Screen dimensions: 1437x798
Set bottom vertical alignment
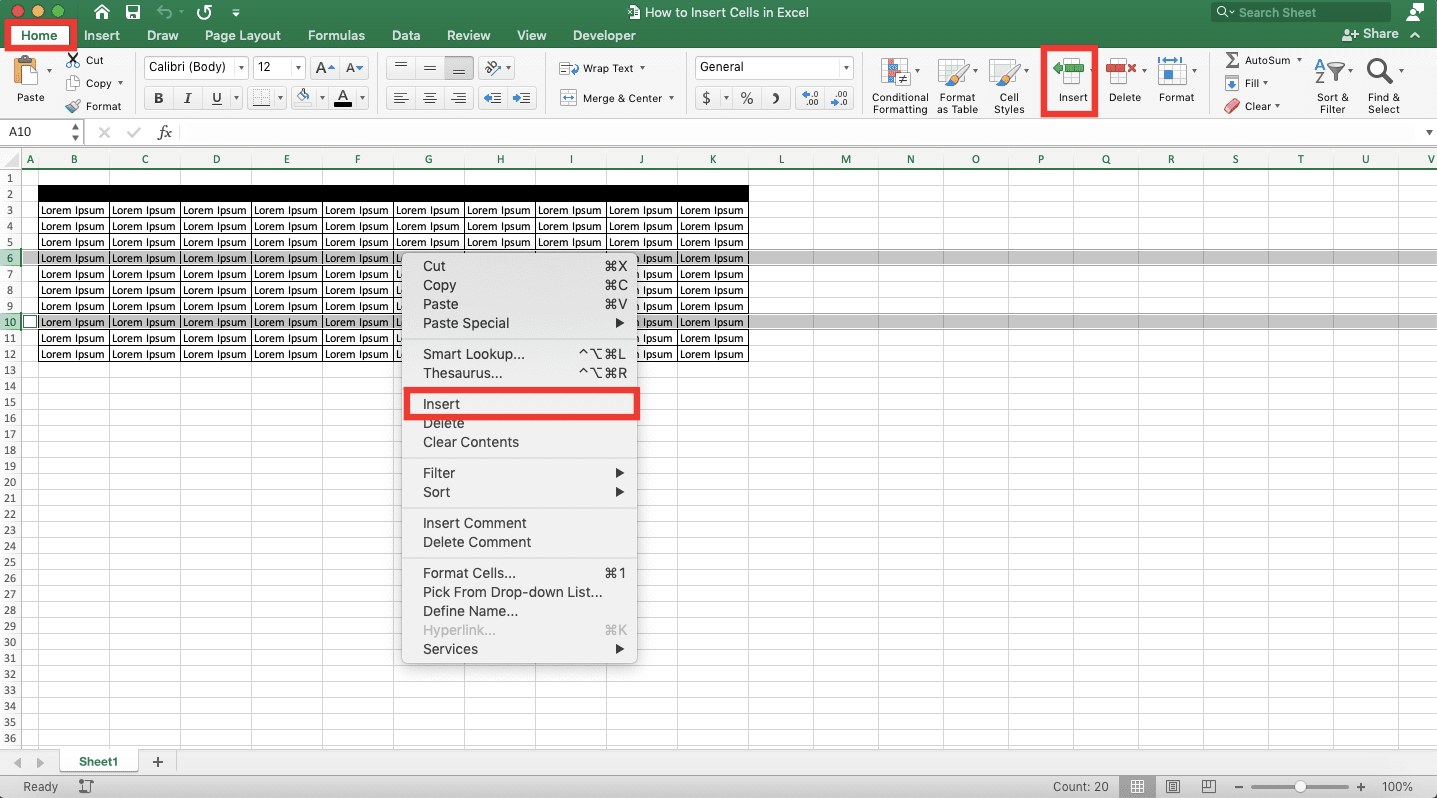[x=459, y=68]
